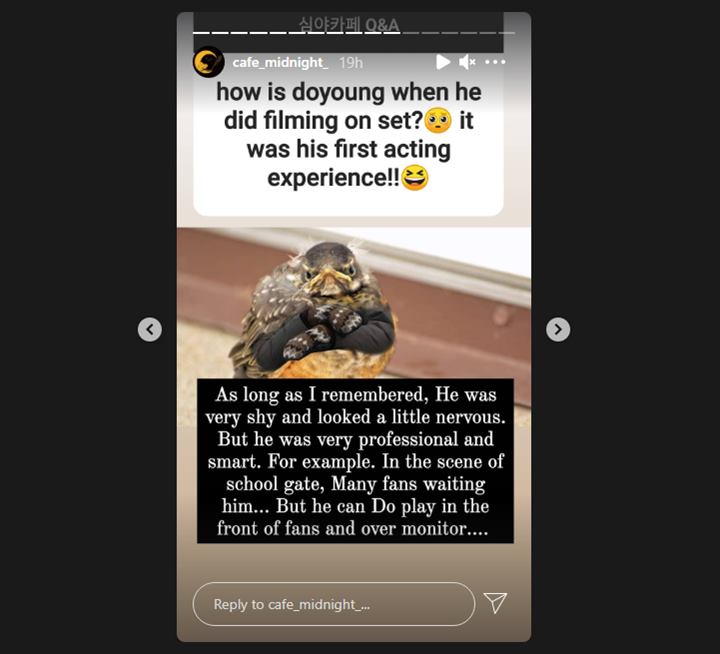Open cafe_midnight_ username link

click(x=280, y=62)
